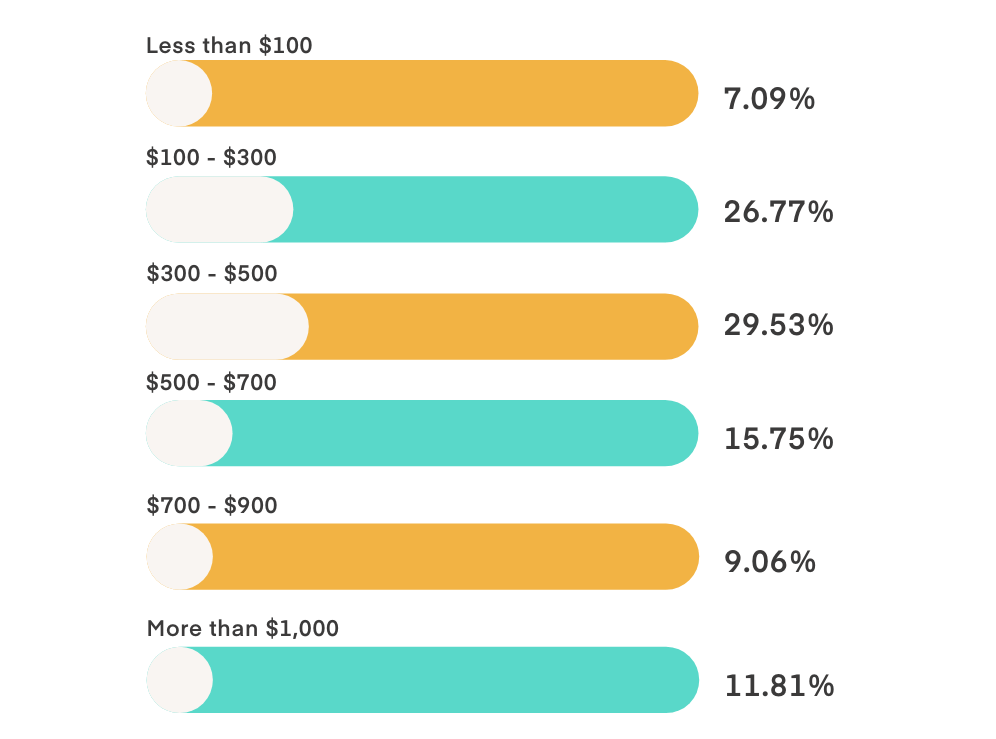Select the 7.09% percentage value
The width and height of the screenshot is (996, 739).
pyautogui.click(x=769, y=99)
